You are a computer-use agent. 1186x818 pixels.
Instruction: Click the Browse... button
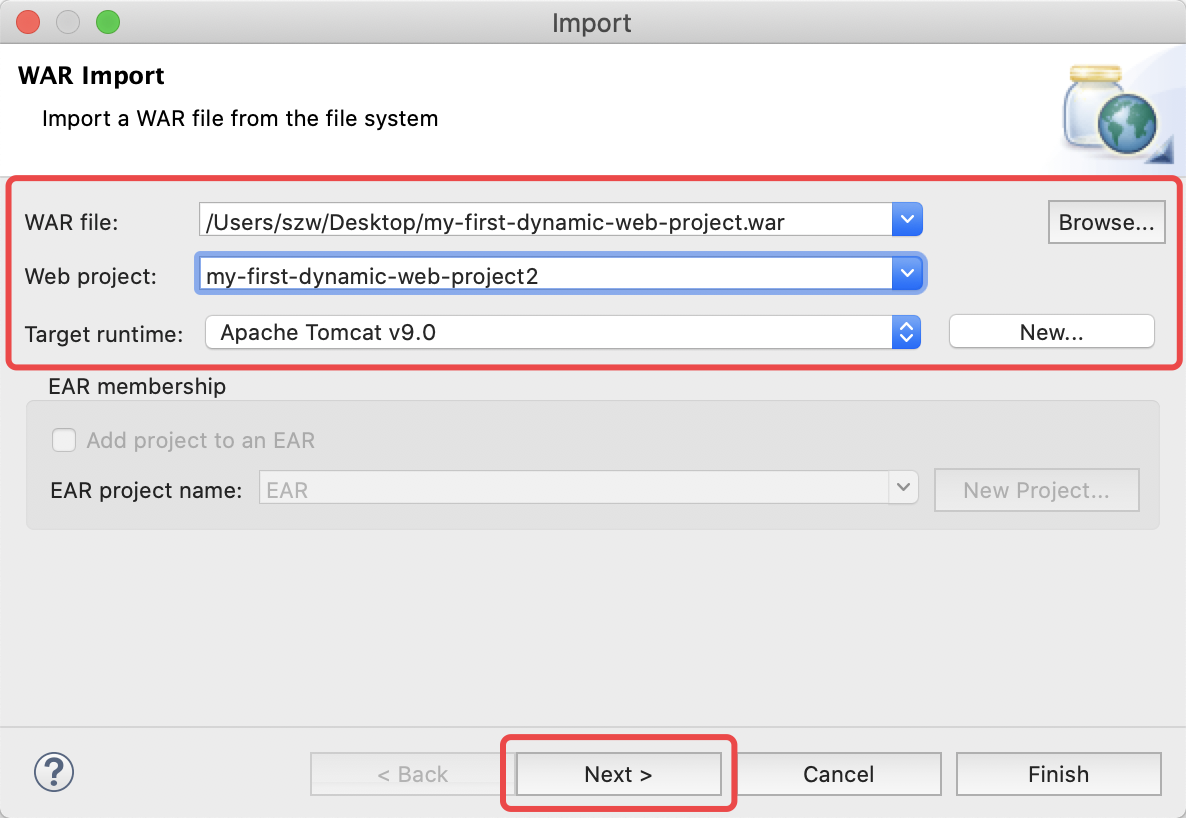pyautogui.click(x=1106, y=222)
